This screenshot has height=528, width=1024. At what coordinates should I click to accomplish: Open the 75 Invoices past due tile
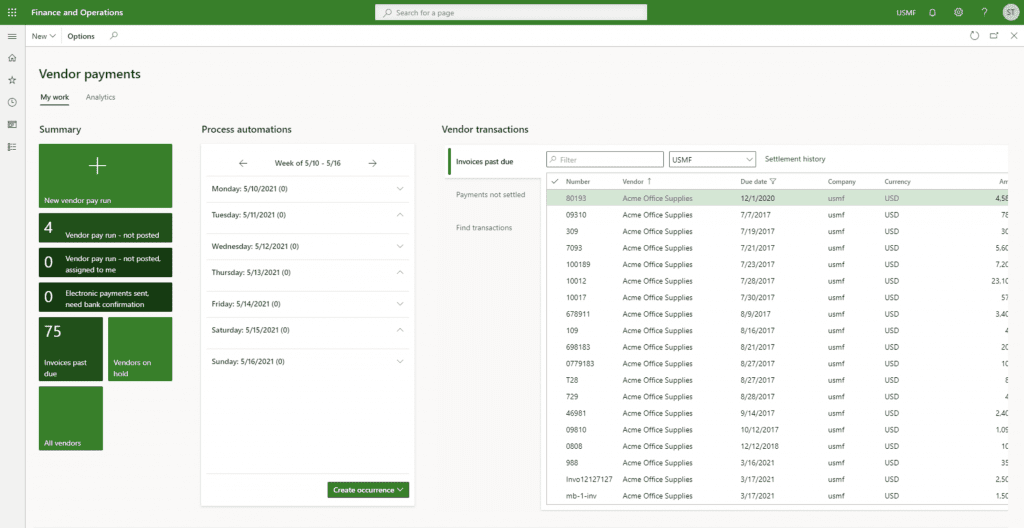pyautogui.click(x=71, y=349)
